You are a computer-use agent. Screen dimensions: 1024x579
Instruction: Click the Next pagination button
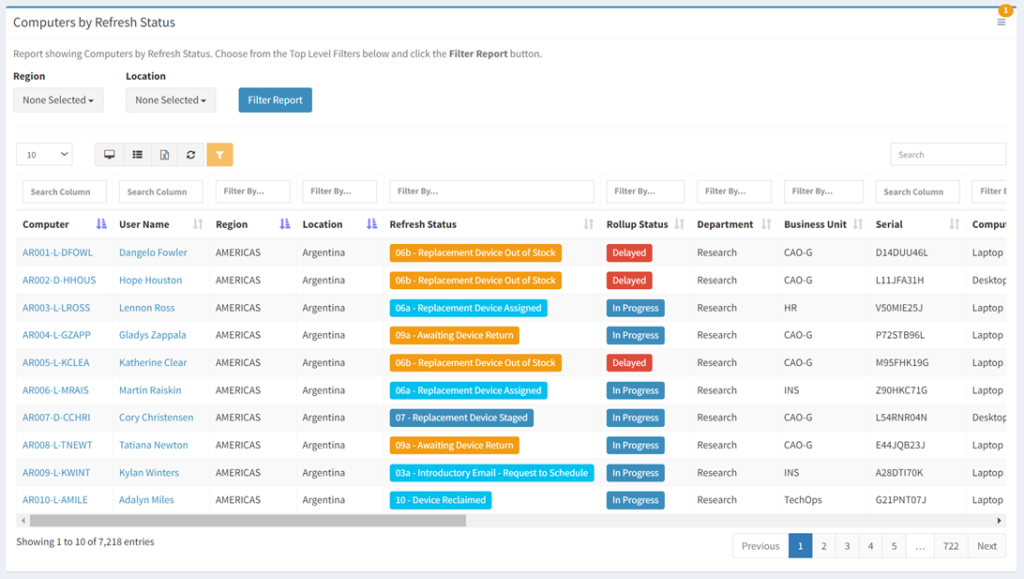coord(986,545)
